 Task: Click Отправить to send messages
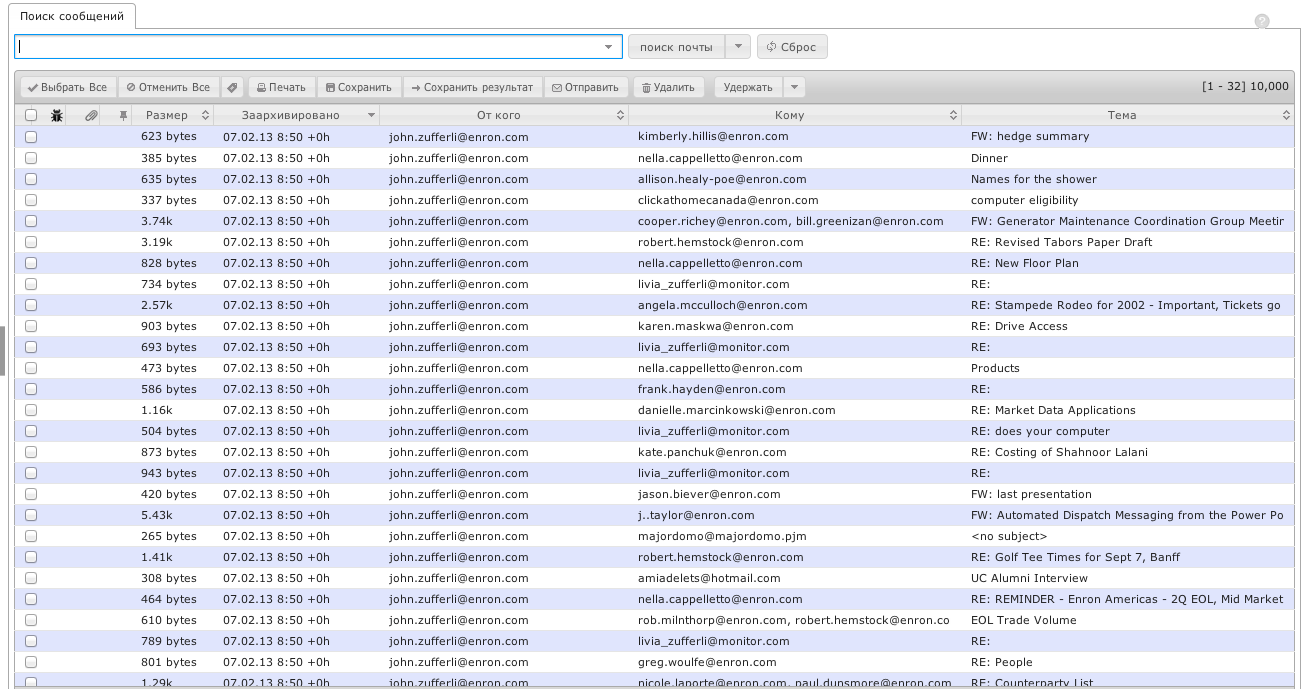(x=586, y=87)
